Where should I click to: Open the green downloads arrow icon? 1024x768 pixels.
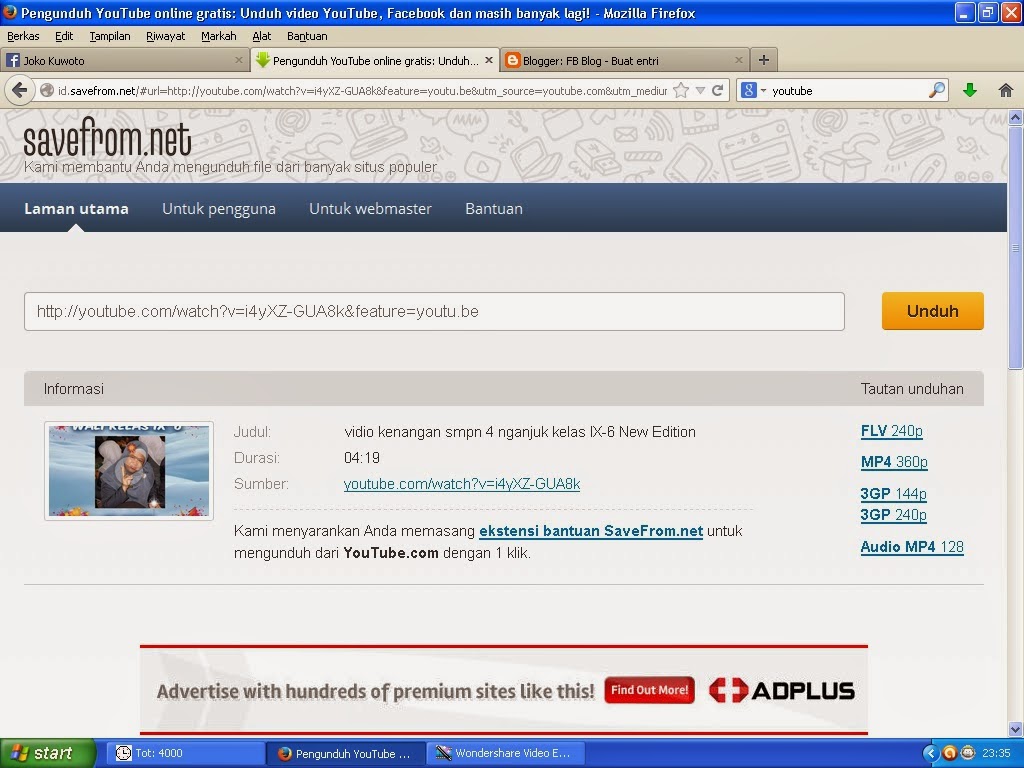[970, 91]
